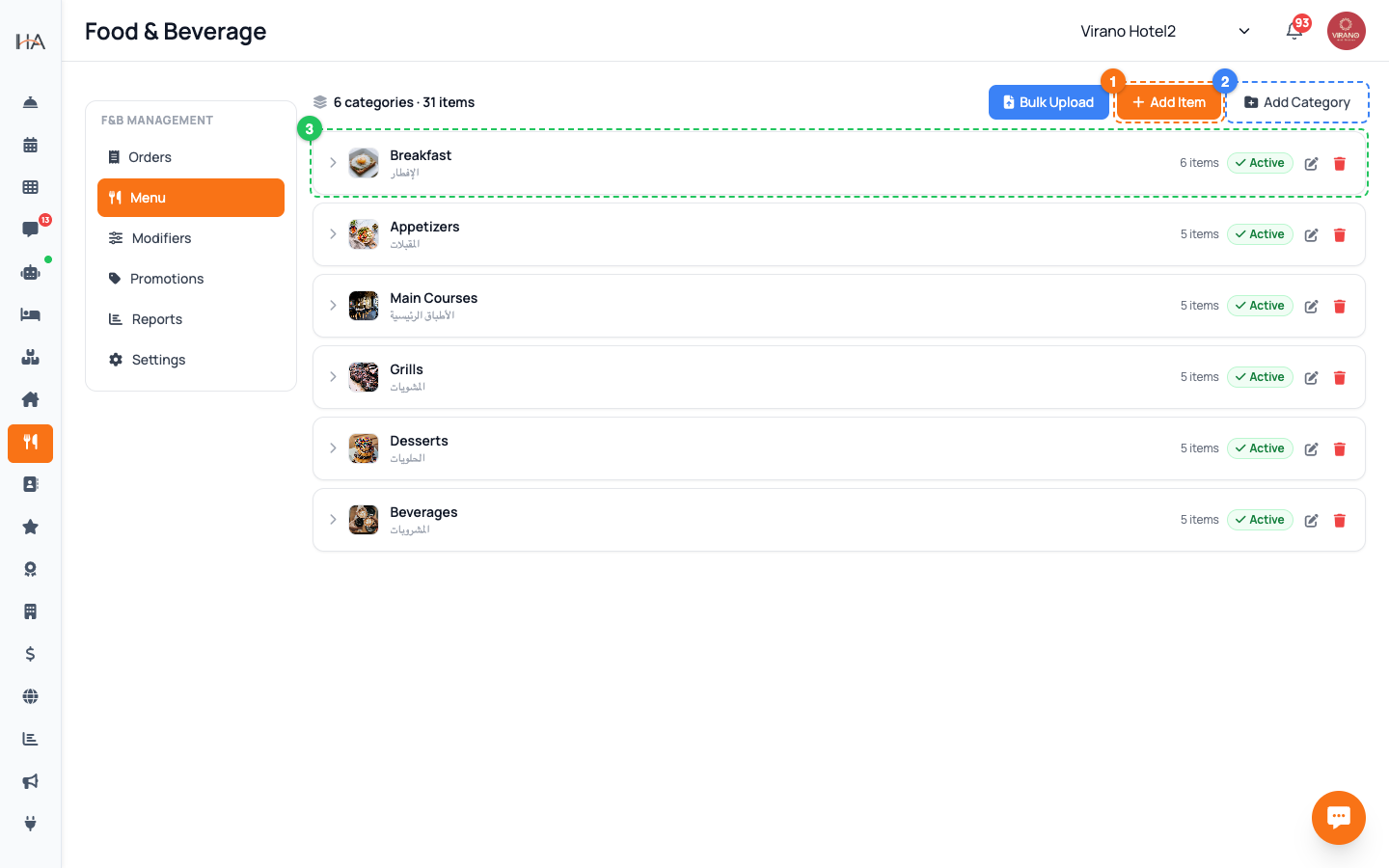Screen dimensions: 1389x868
Task: Open the Virano Hotel2 dropdown
Action: [1165, 31]
